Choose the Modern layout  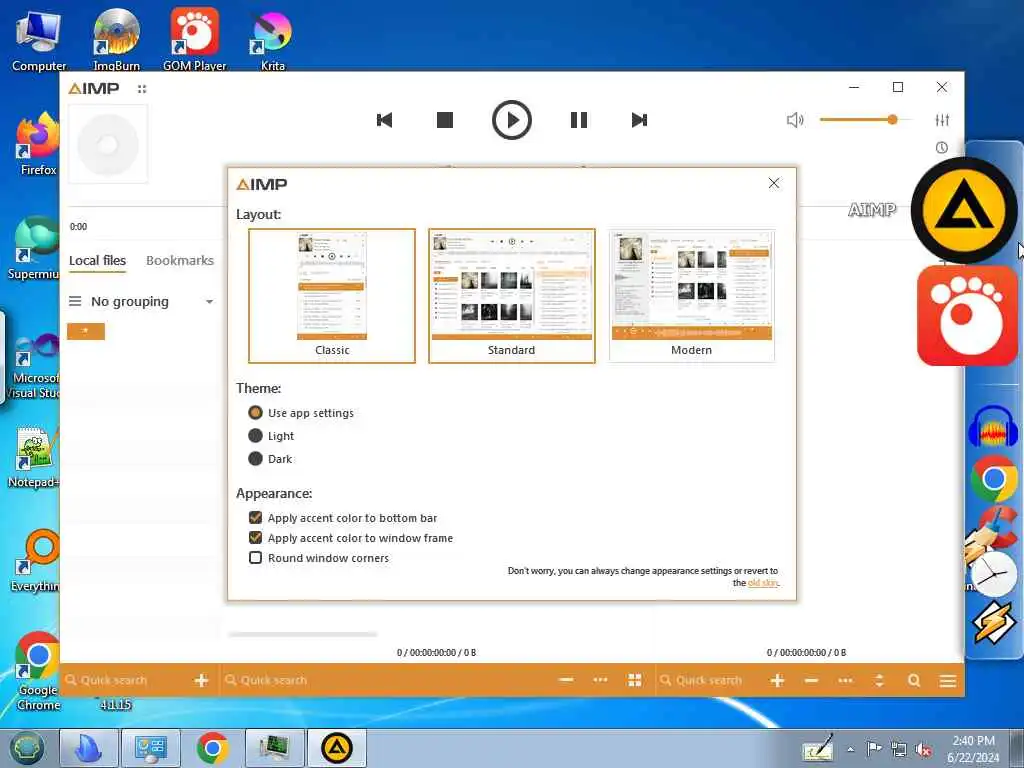692,296
